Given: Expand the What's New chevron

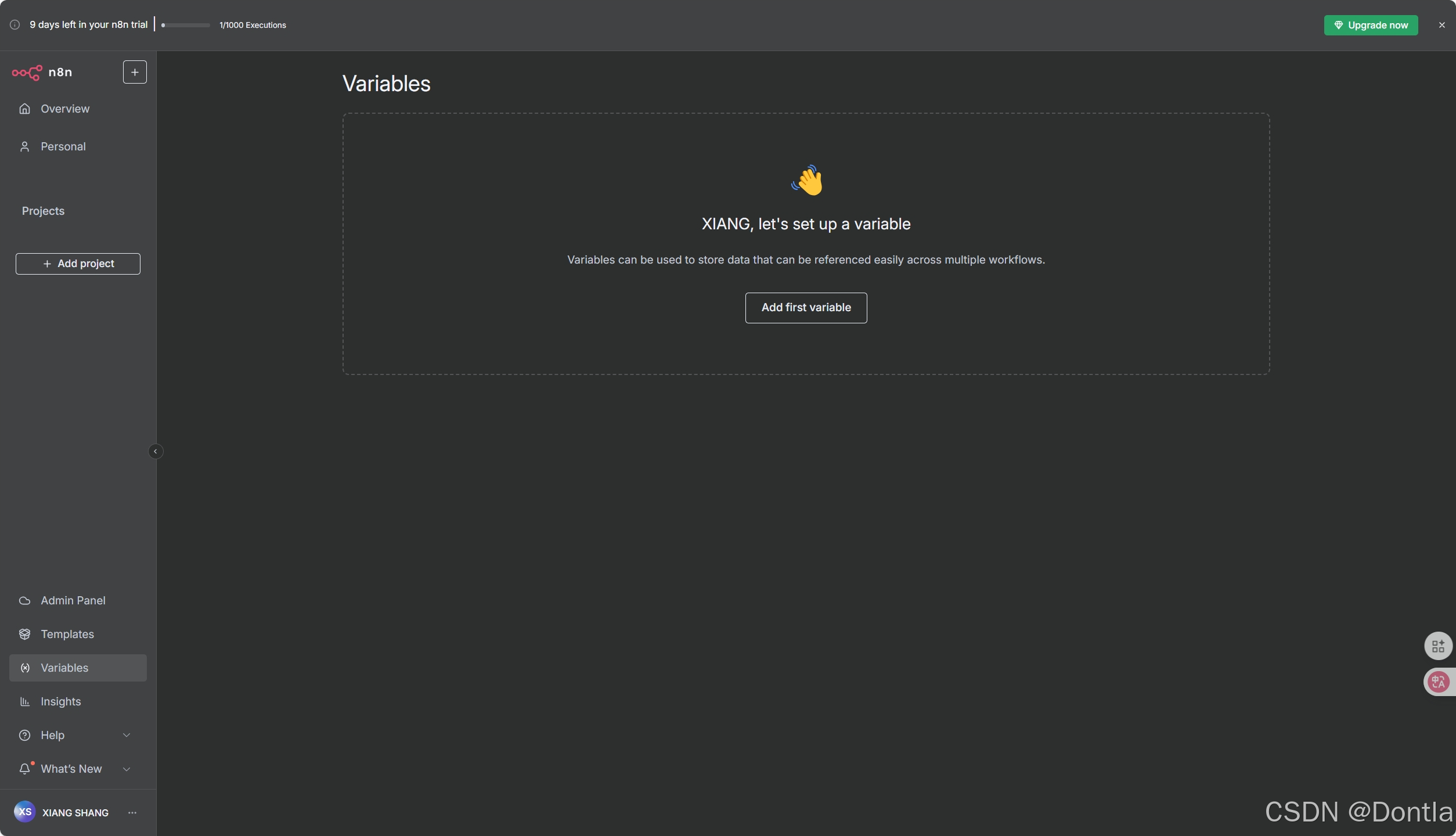Looking at the screenshot, I should [127, 769].
